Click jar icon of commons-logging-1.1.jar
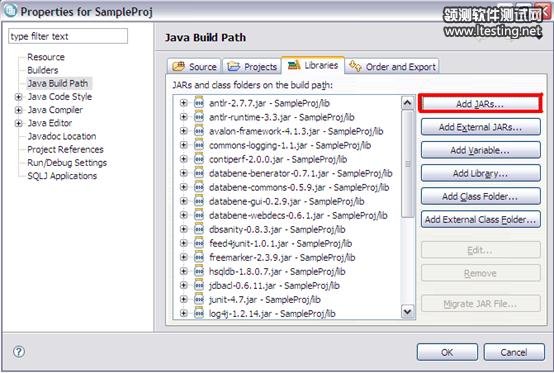Viewport: 554px width, 373px height. [x=199, y=145]
